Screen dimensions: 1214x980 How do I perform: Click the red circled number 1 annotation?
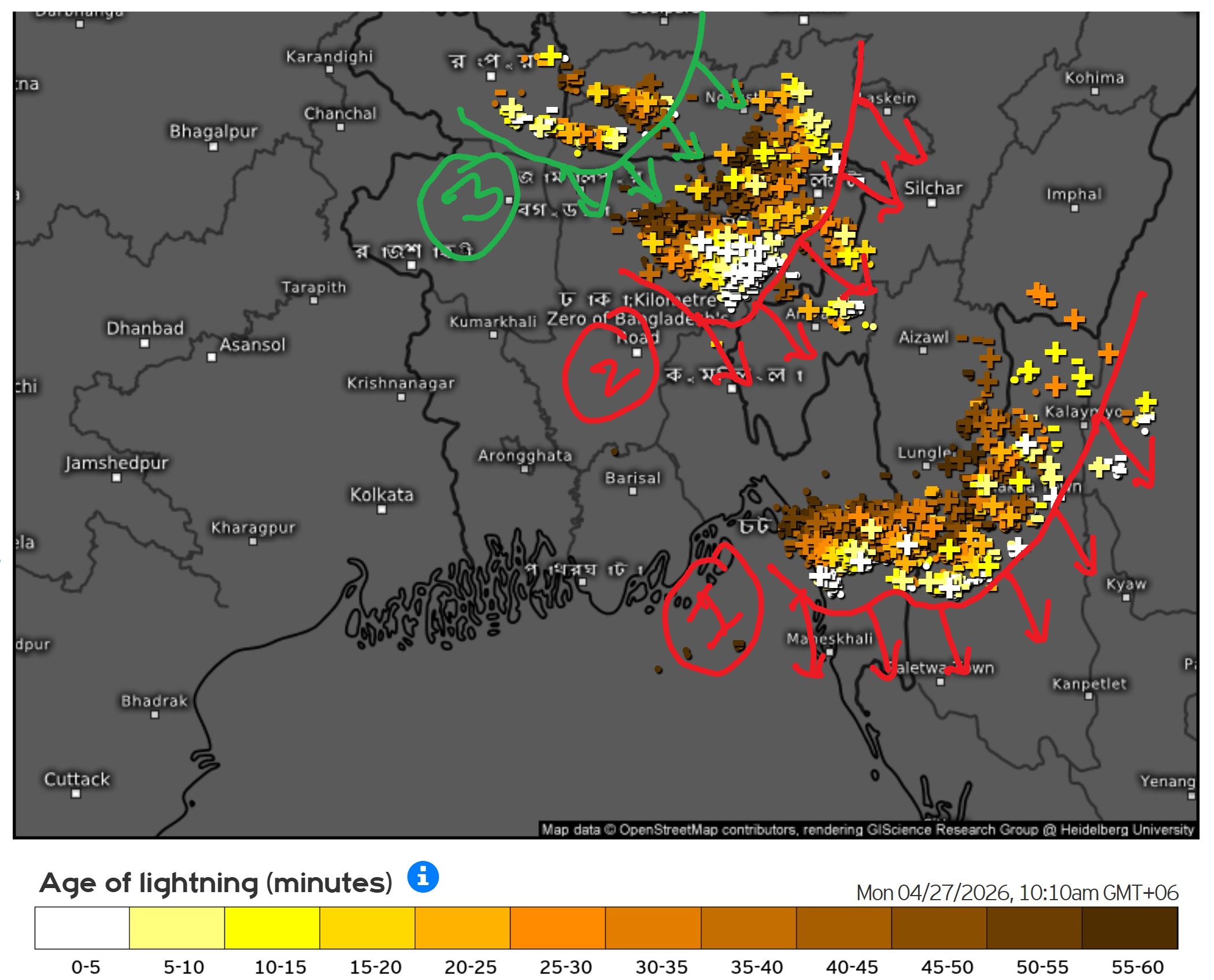715,613
